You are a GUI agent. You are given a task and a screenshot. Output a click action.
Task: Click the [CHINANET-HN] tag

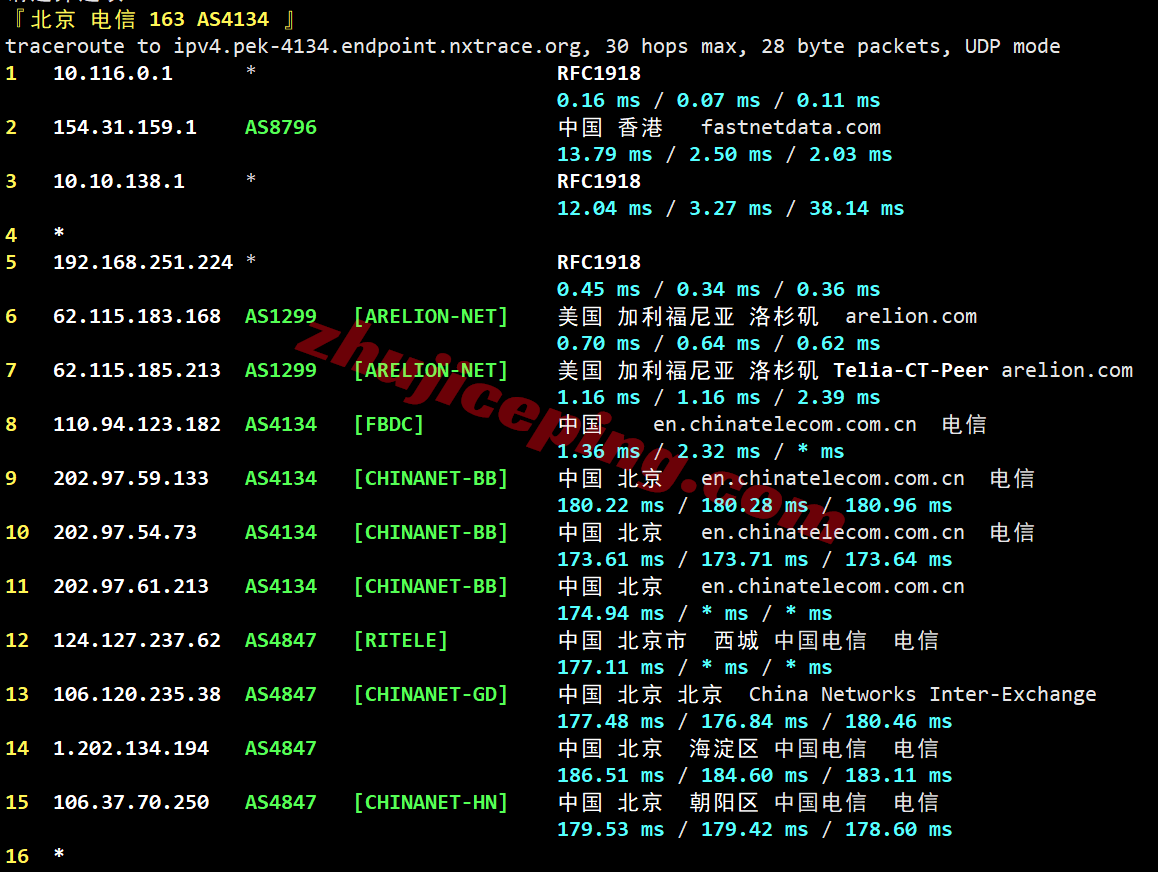(431, 803)
